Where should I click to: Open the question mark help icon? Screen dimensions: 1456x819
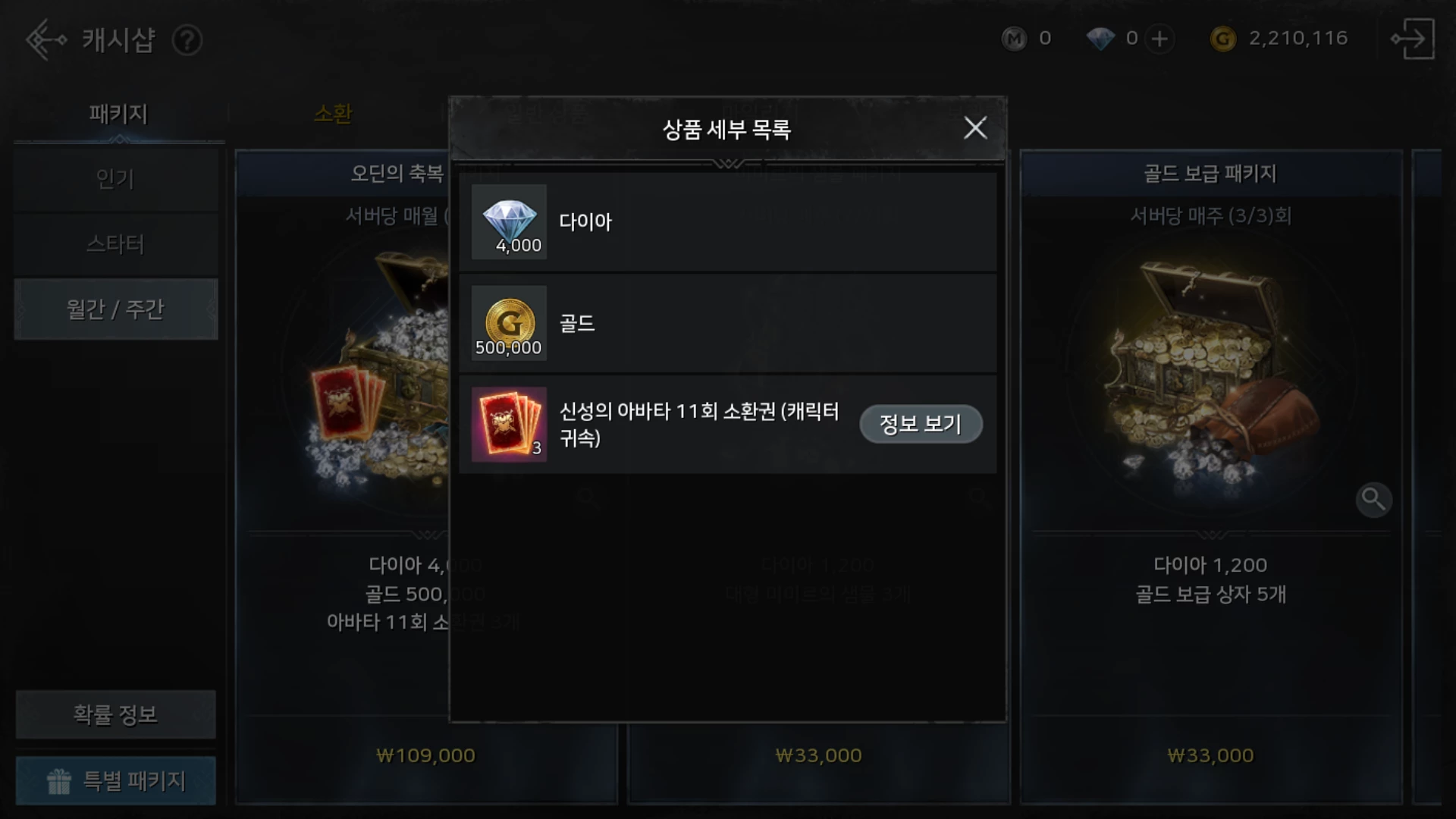pos(187,39)
